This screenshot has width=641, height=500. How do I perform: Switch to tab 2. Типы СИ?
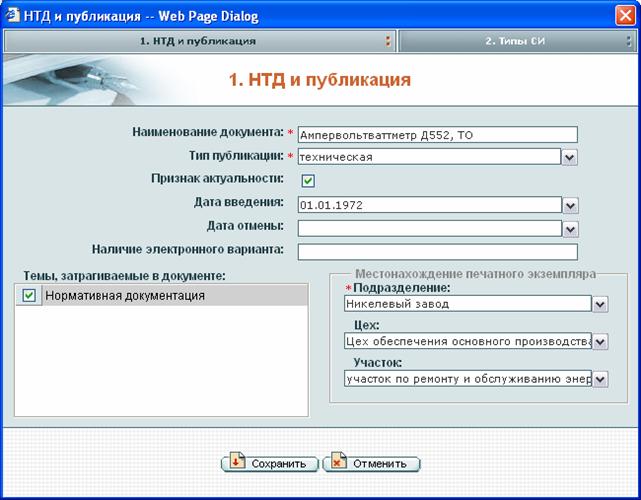pos(517,41)
